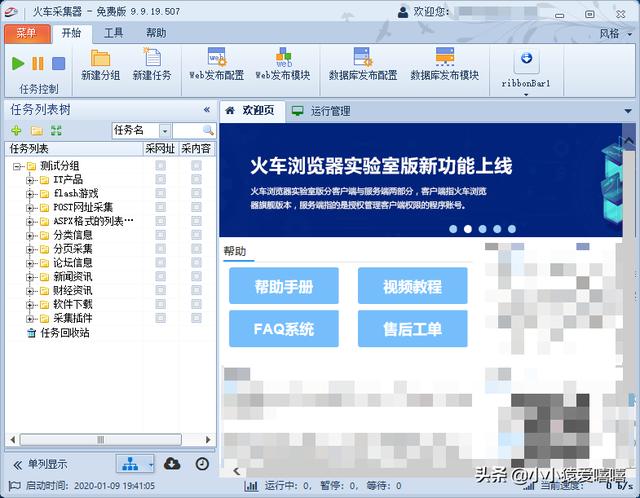The width and height of the screenshot is (640, 498).
Task: Open the 售后工单 button
Action: (413, 329)
